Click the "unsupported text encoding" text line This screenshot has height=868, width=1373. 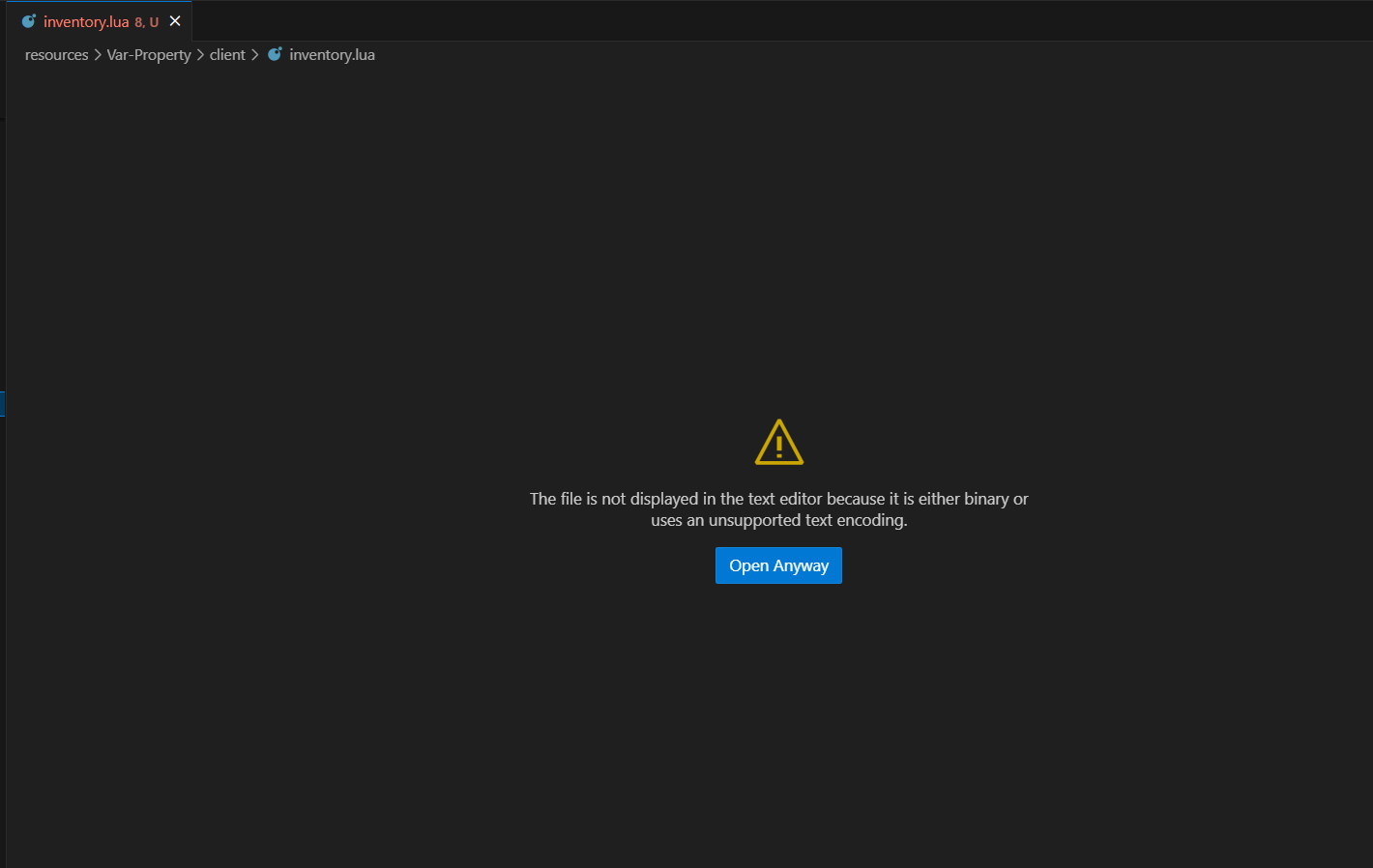[778, 520]
